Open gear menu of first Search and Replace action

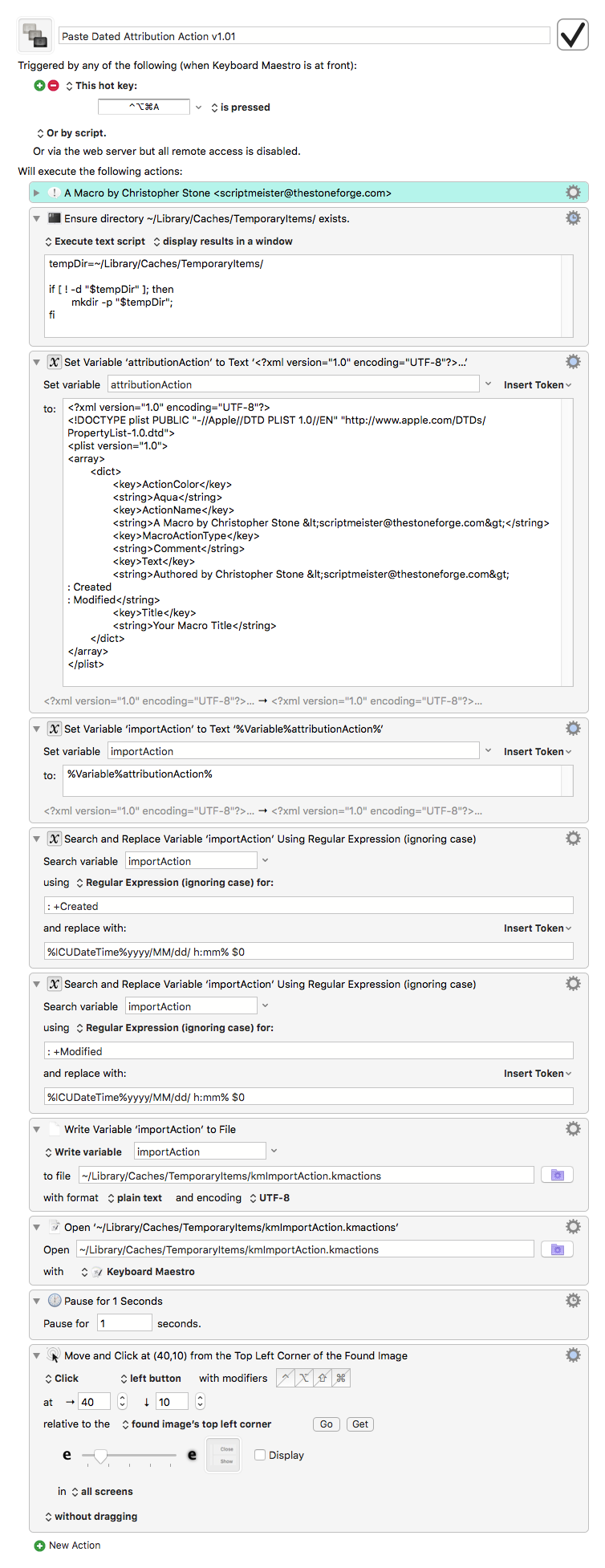point(573,839)
